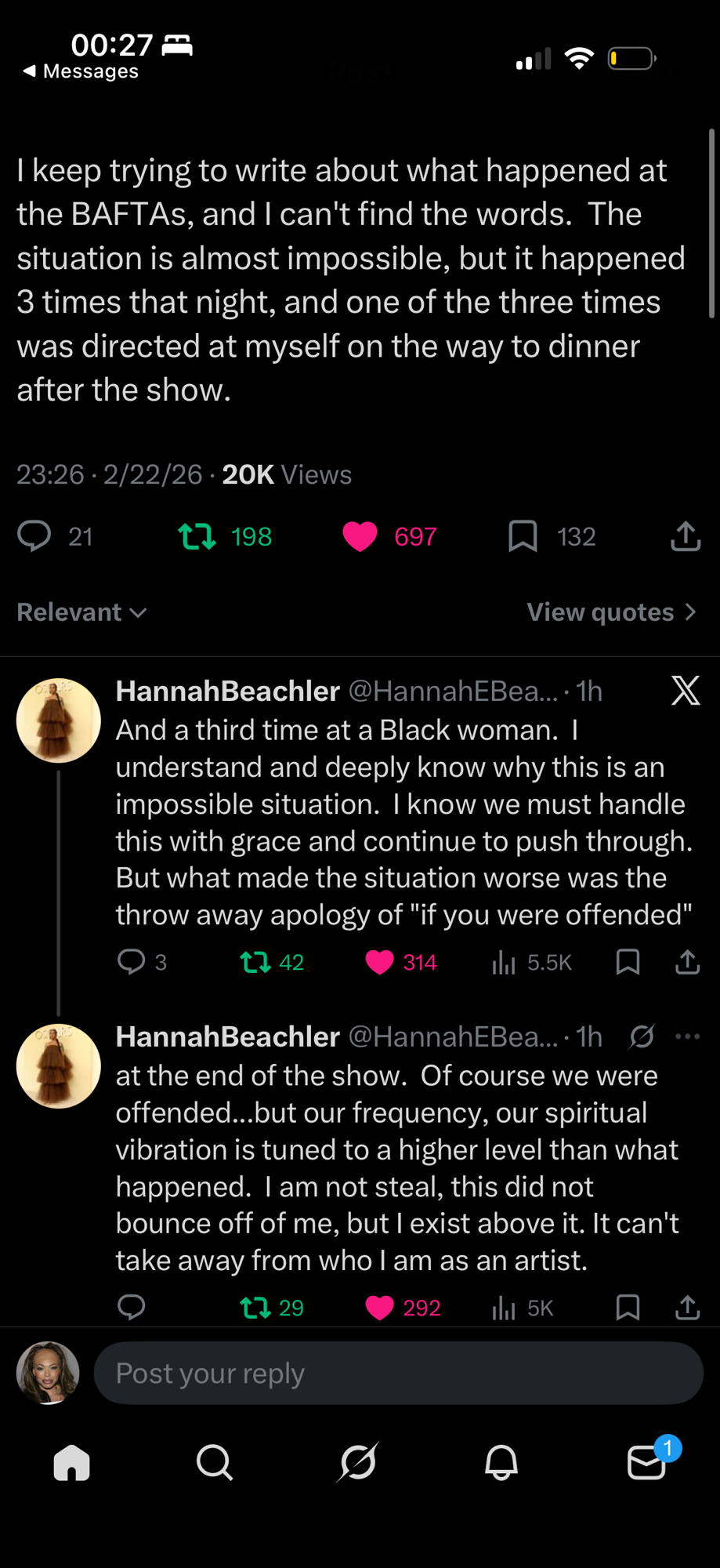Share the first HannahBeachler reply

coord(687,962)
